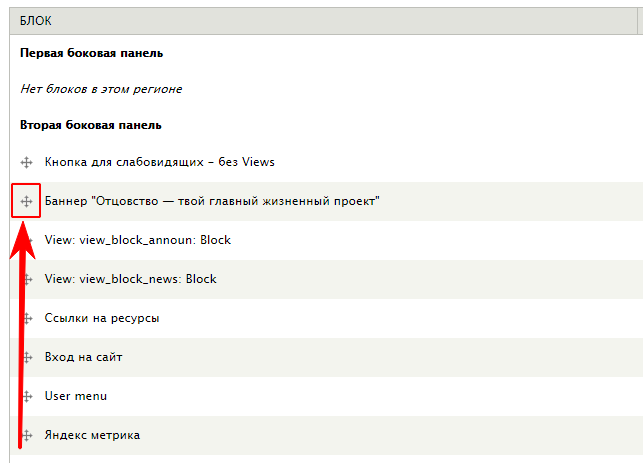The image size is (643, 463).
Task: Click Баннер "Отцовство — твой главный жизненный проект" label
Action: (212, 201)
